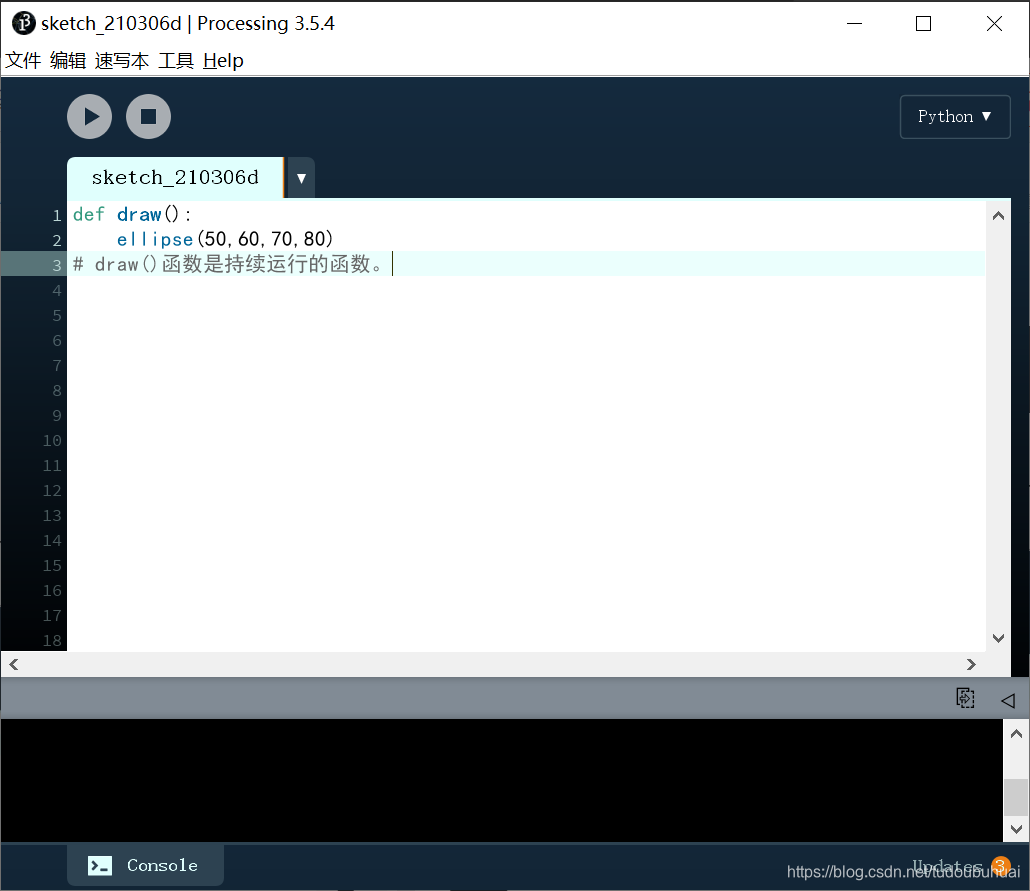The width and height of the screenshot is (1030, 891).
Task: Click the horizontal scrollbar right arrow
Action: 971,664
